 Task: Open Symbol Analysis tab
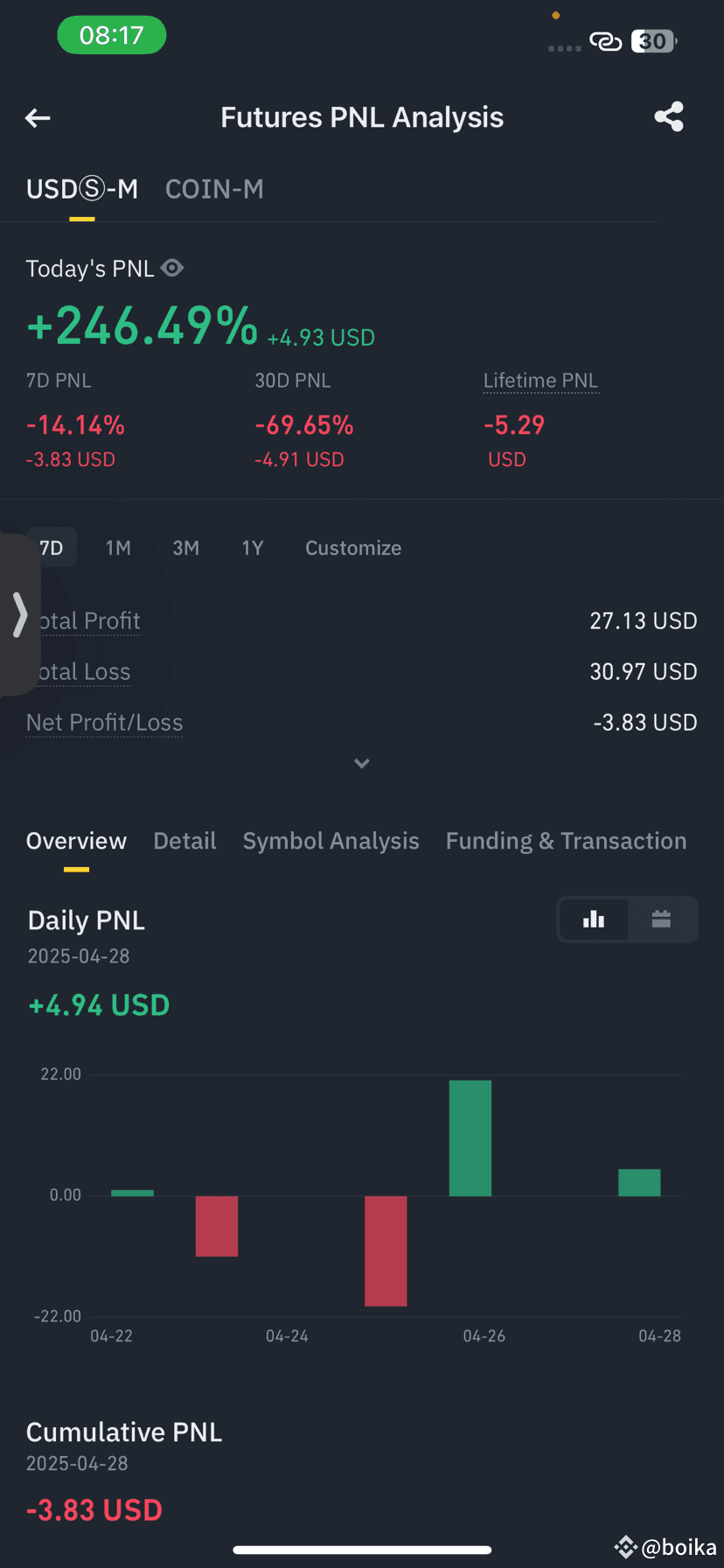[331, 841]
